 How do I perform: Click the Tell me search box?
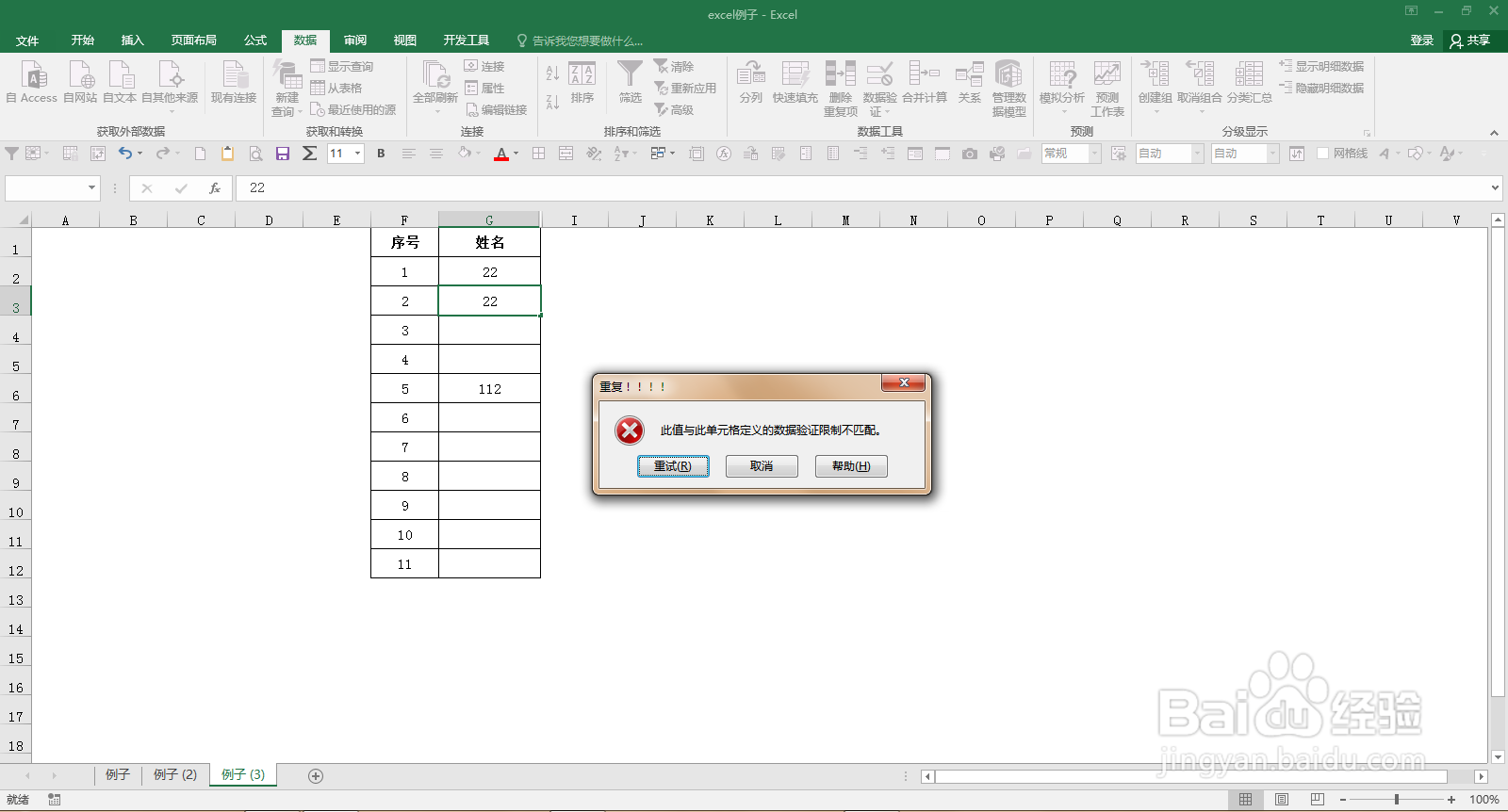click(x=581, y=41)
